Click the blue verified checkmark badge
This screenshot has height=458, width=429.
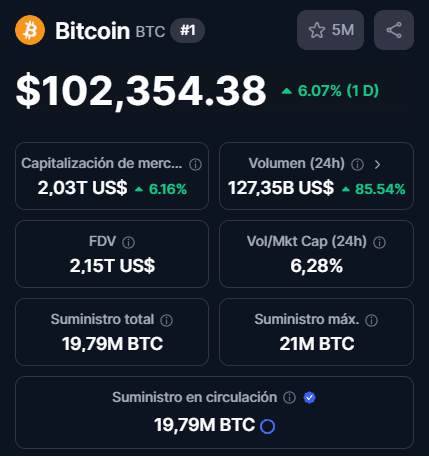309,397
